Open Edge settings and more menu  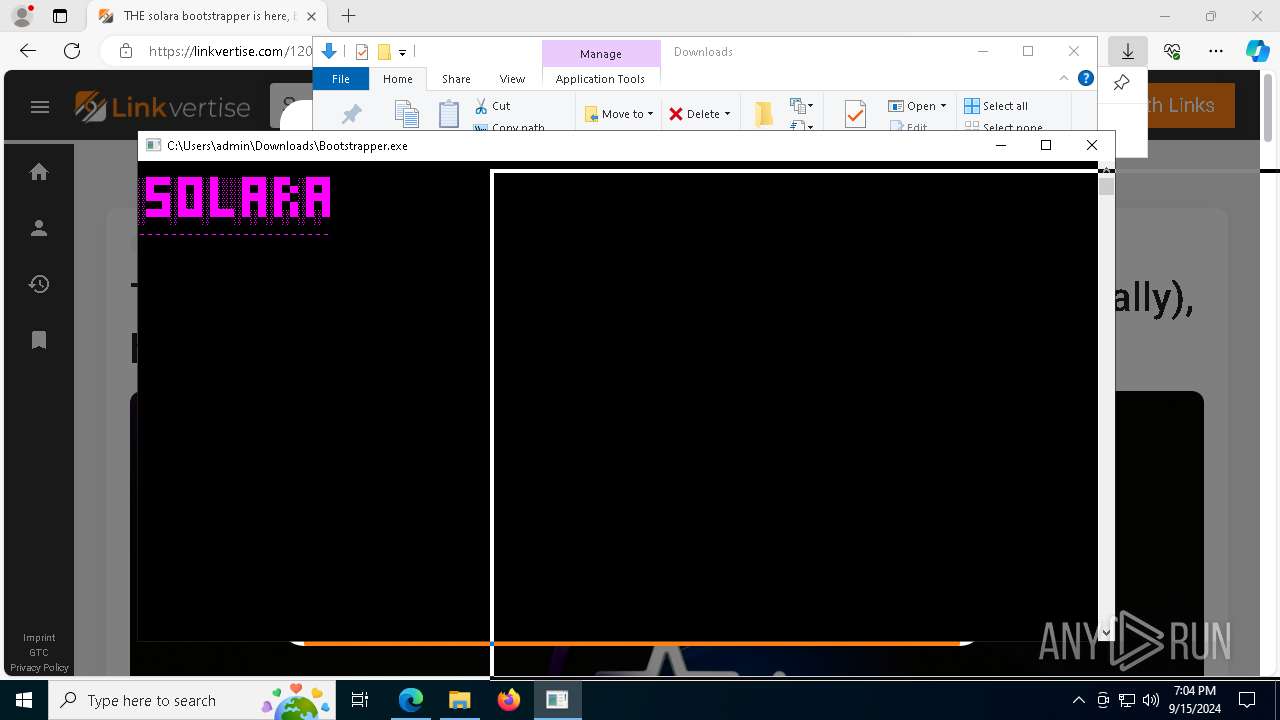(x=1216, y=51)
